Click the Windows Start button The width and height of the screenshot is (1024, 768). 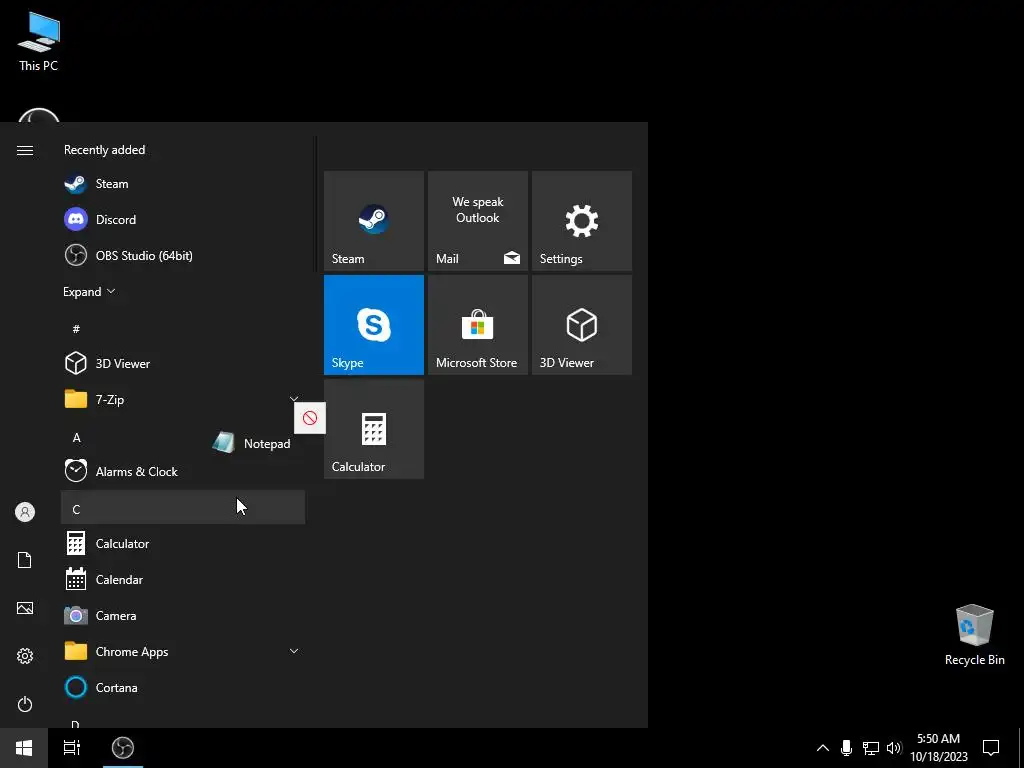click(x=24, y=748)
